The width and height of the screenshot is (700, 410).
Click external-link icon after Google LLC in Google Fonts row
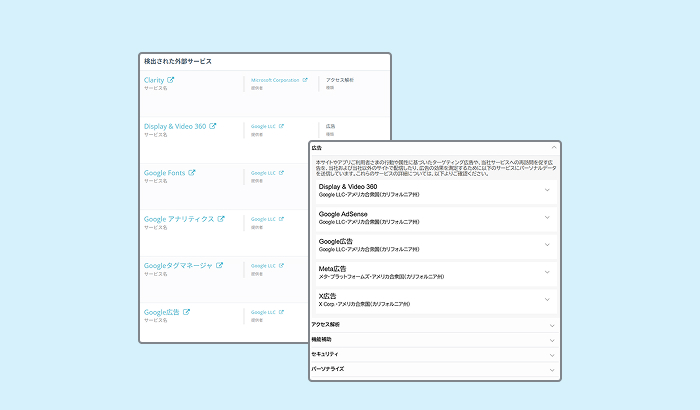tap(281, 172)
